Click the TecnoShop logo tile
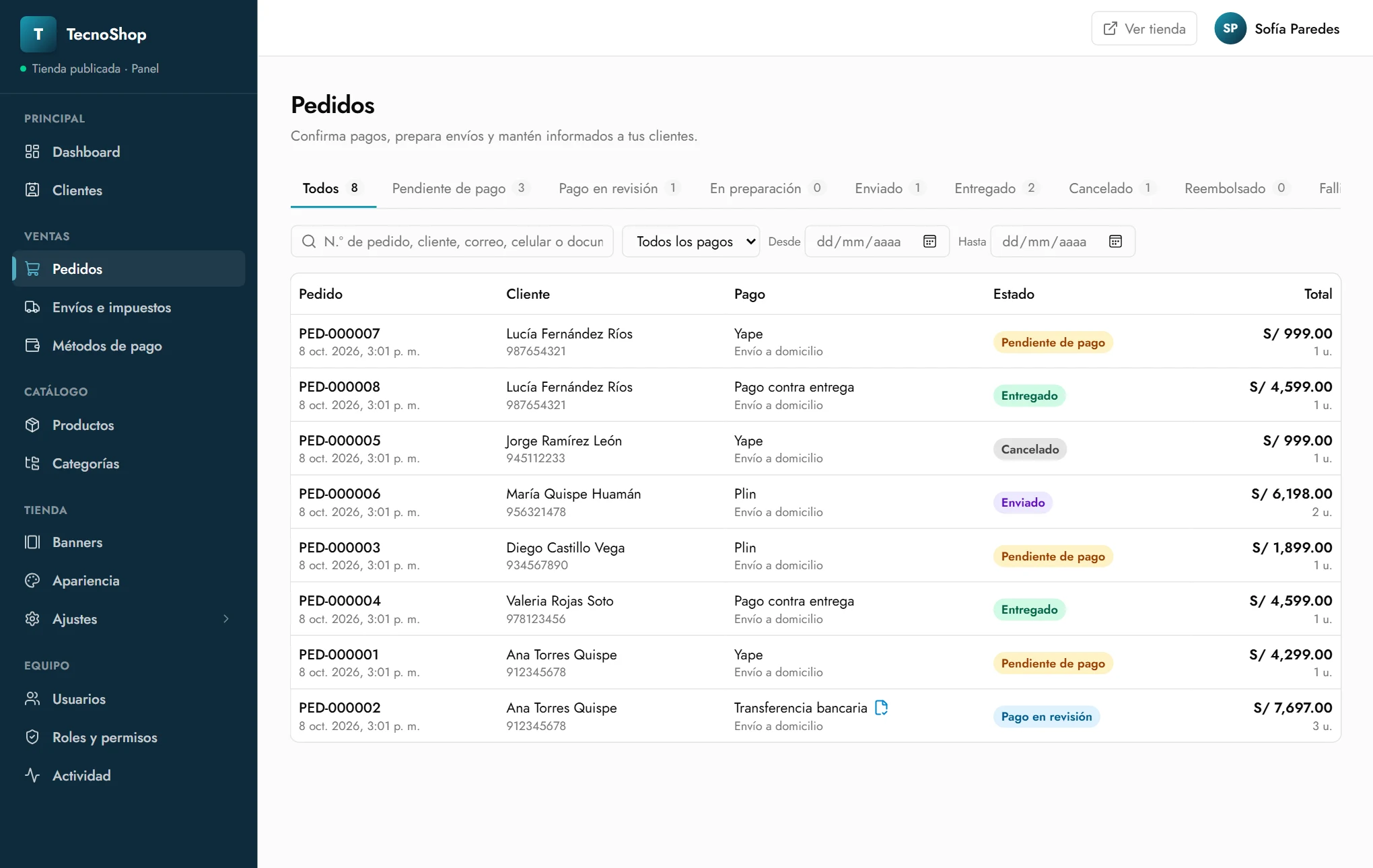This screenshot has height=868, width=1373. coord(38,34)
